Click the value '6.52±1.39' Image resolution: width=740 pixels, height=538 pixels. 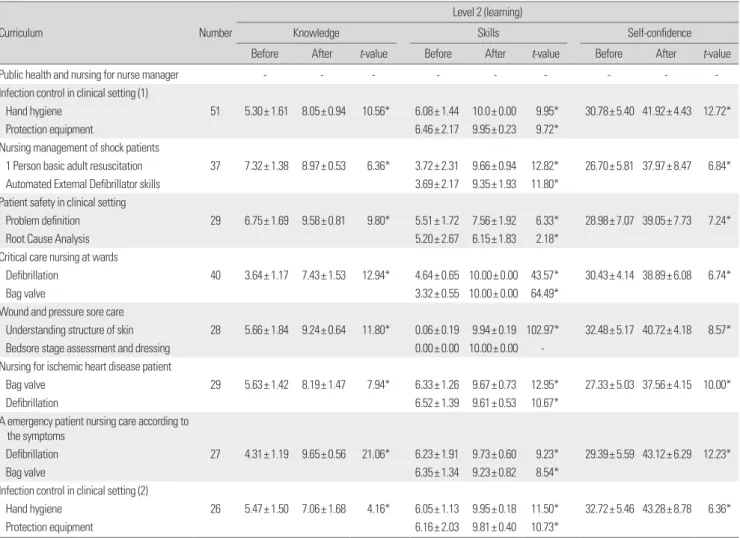pos(437,403)
